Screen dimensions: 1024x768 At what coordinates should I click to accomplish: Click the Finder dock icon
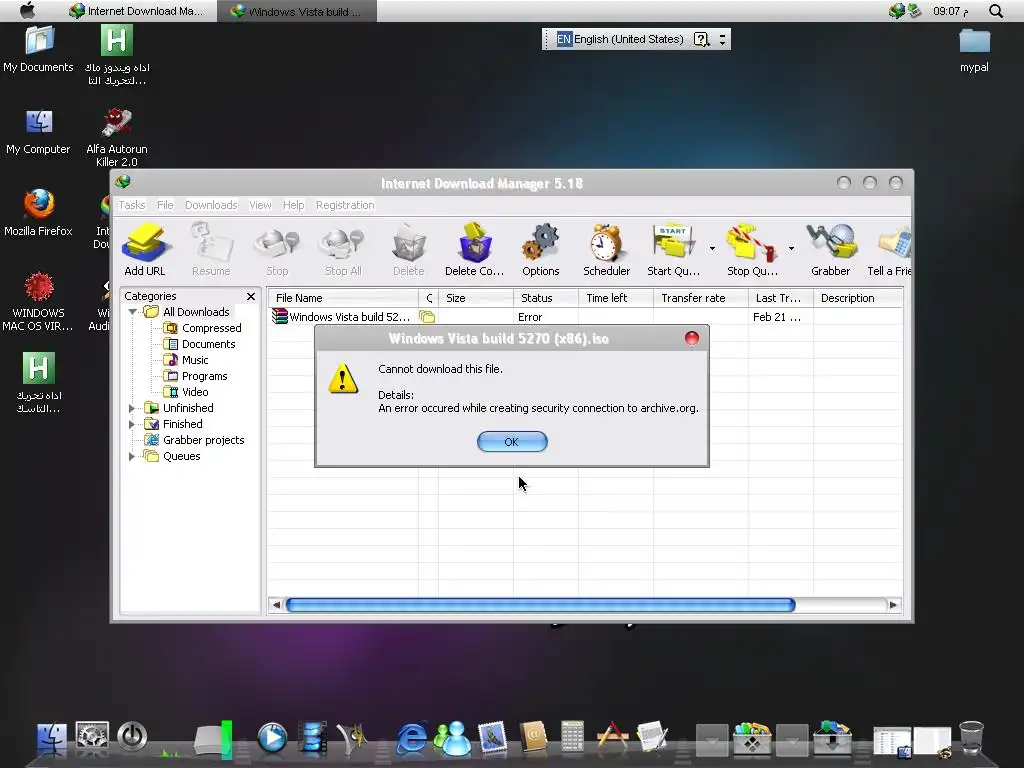(x=52, y=739)
